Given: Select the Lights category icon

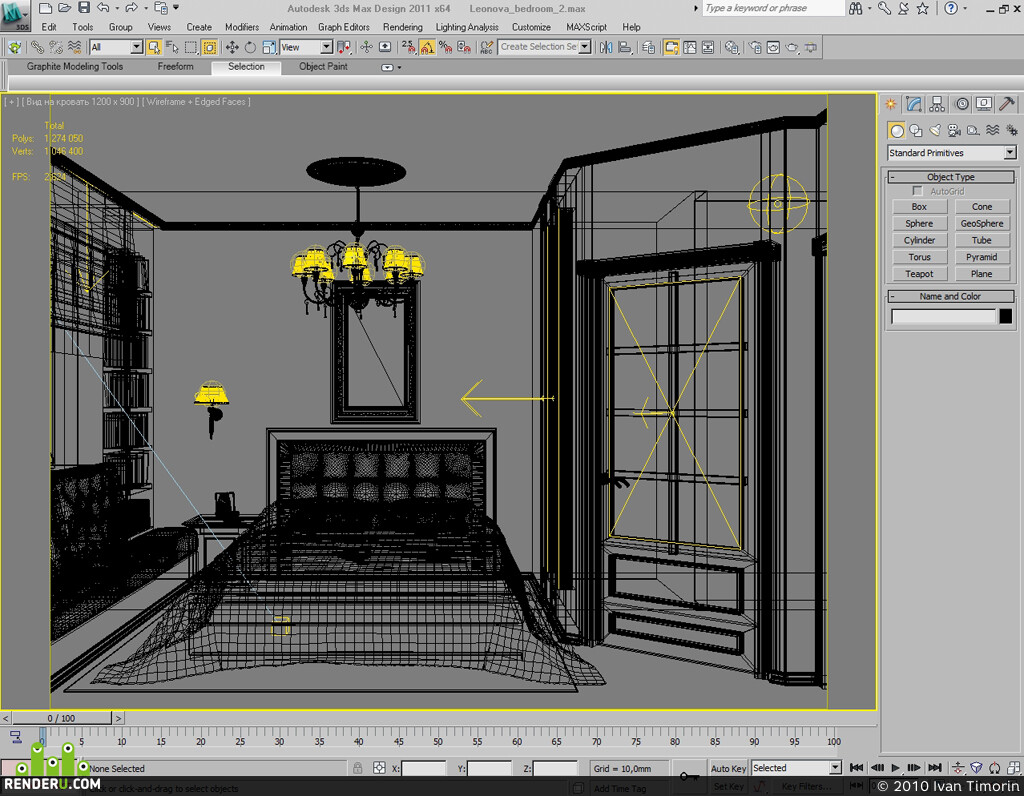Looking at the screenshot, I should [935, 131].
